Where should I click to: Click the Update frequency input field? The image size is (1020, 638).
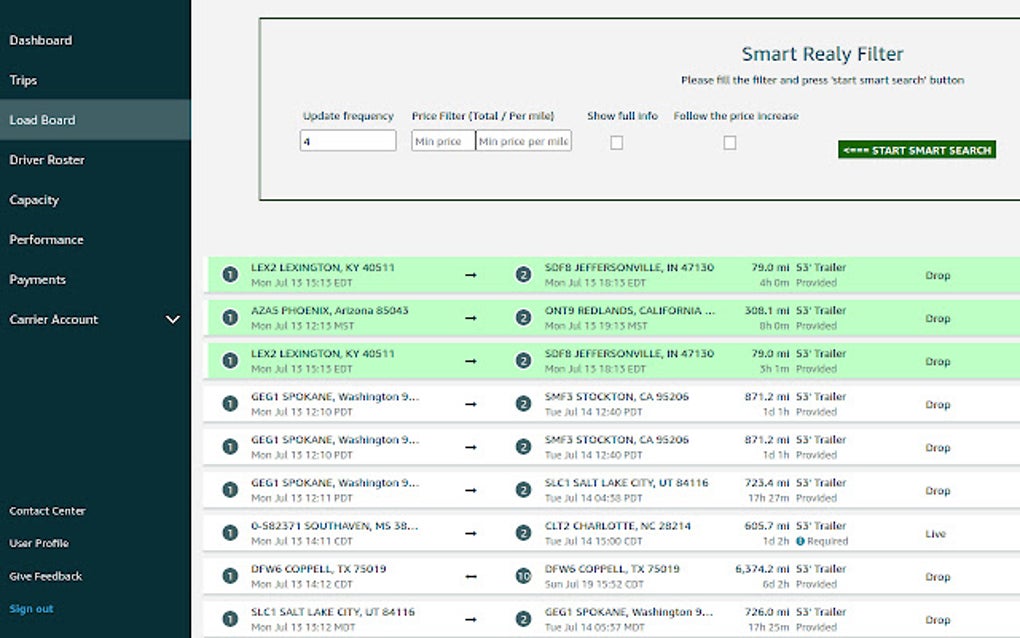[x=348, y=141]
